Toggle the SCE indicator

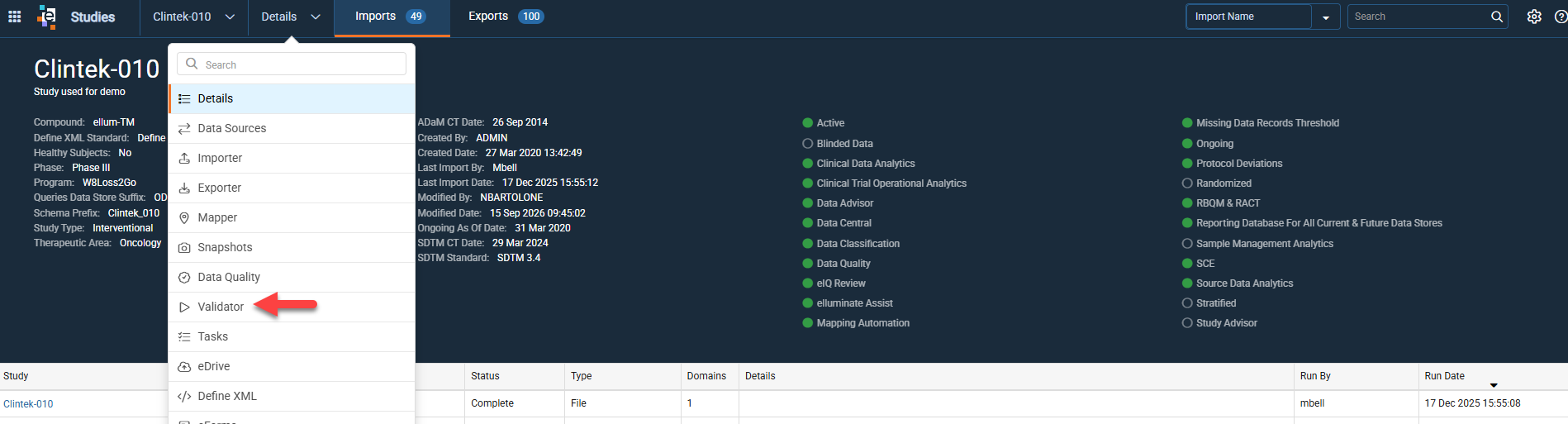pos(1187,264)
